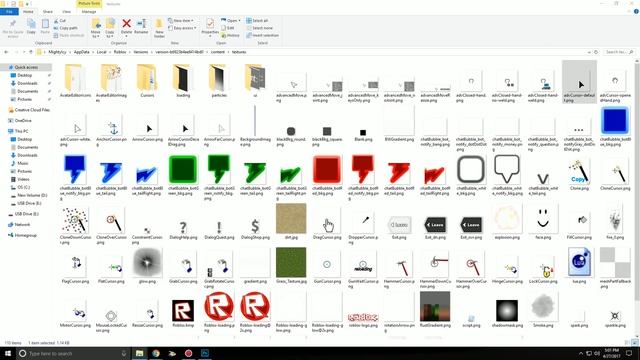Select OneDrive in navigation pane
This screenshot has height=360, width=640.
click(x=23, y=120)
